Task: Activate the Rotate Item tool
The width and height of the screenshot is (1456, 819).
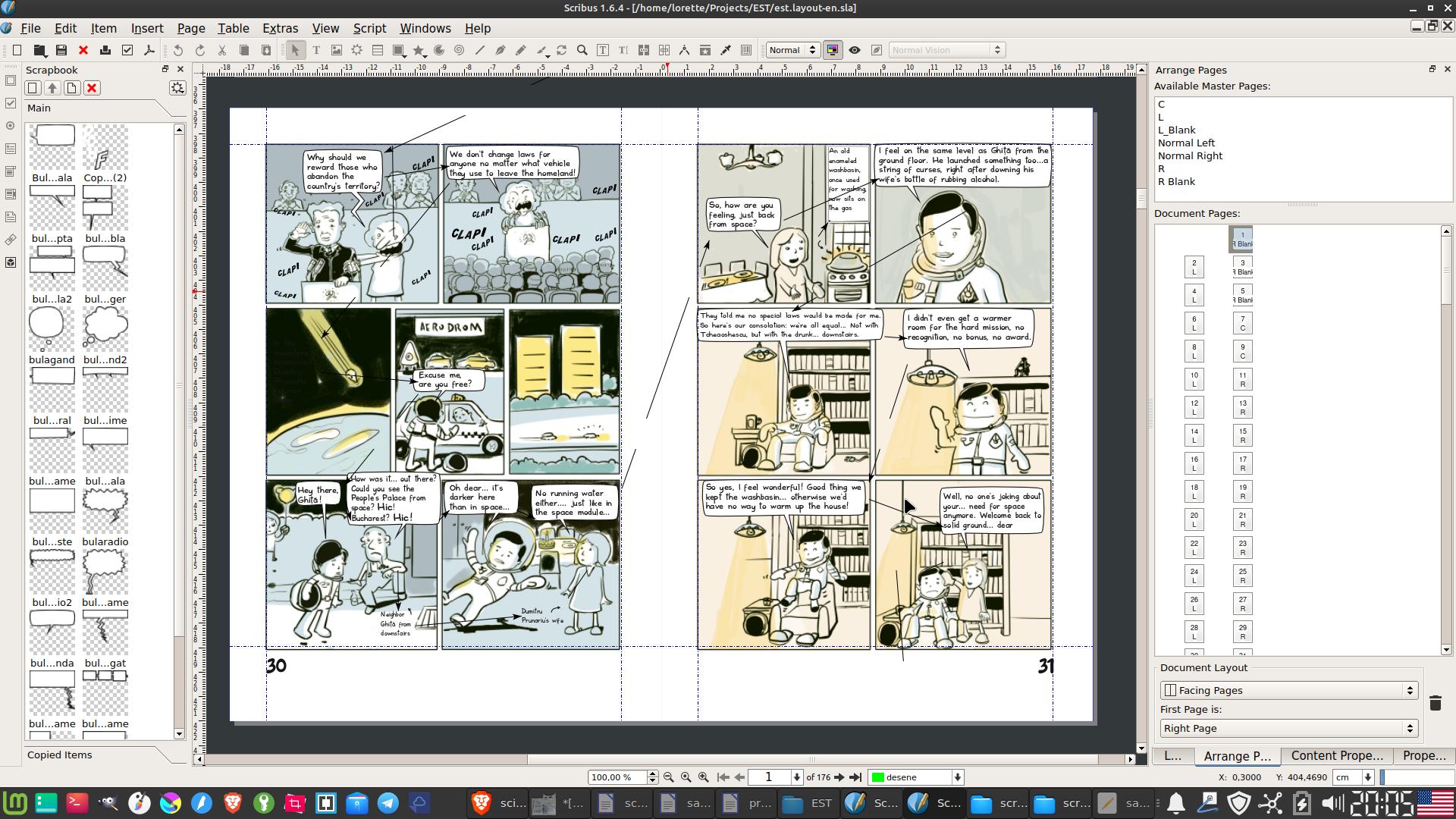Action: pyautogui.click(x=562, y=50)
